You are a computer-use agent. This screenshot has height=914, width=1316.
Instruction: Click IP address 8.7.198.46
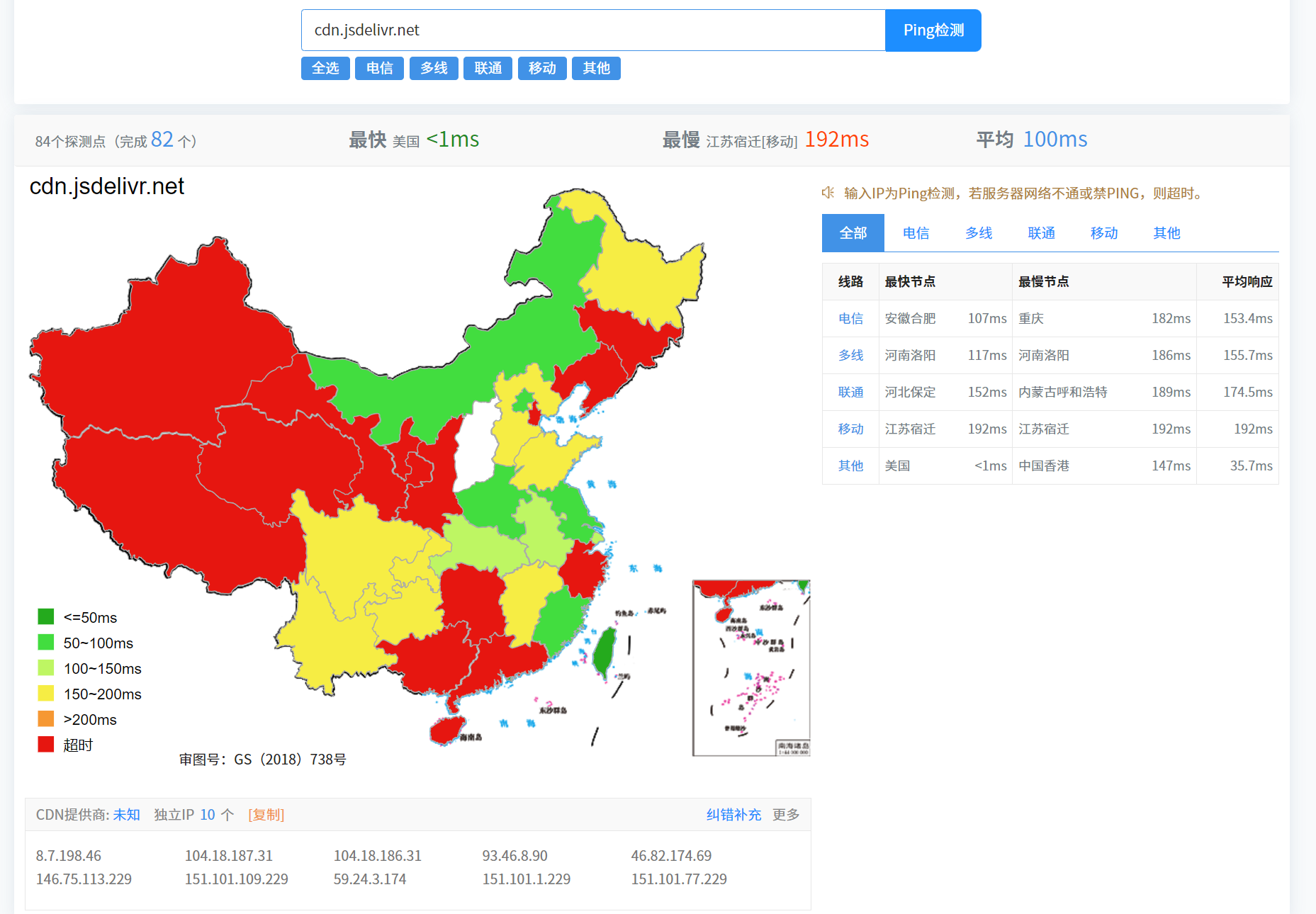(69, 856)
